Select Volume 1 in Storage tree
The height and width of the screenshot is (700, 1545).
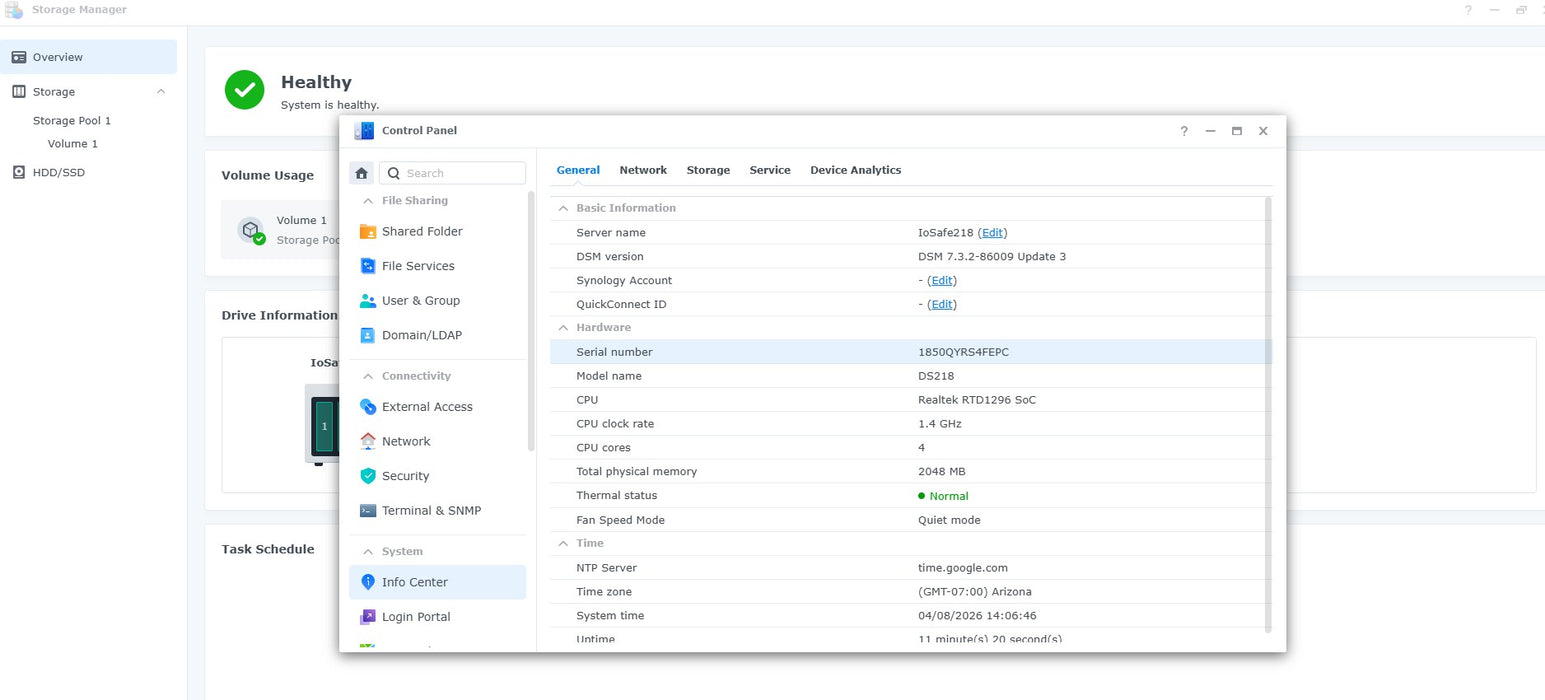pyautogui.click(x=73, y=144)
